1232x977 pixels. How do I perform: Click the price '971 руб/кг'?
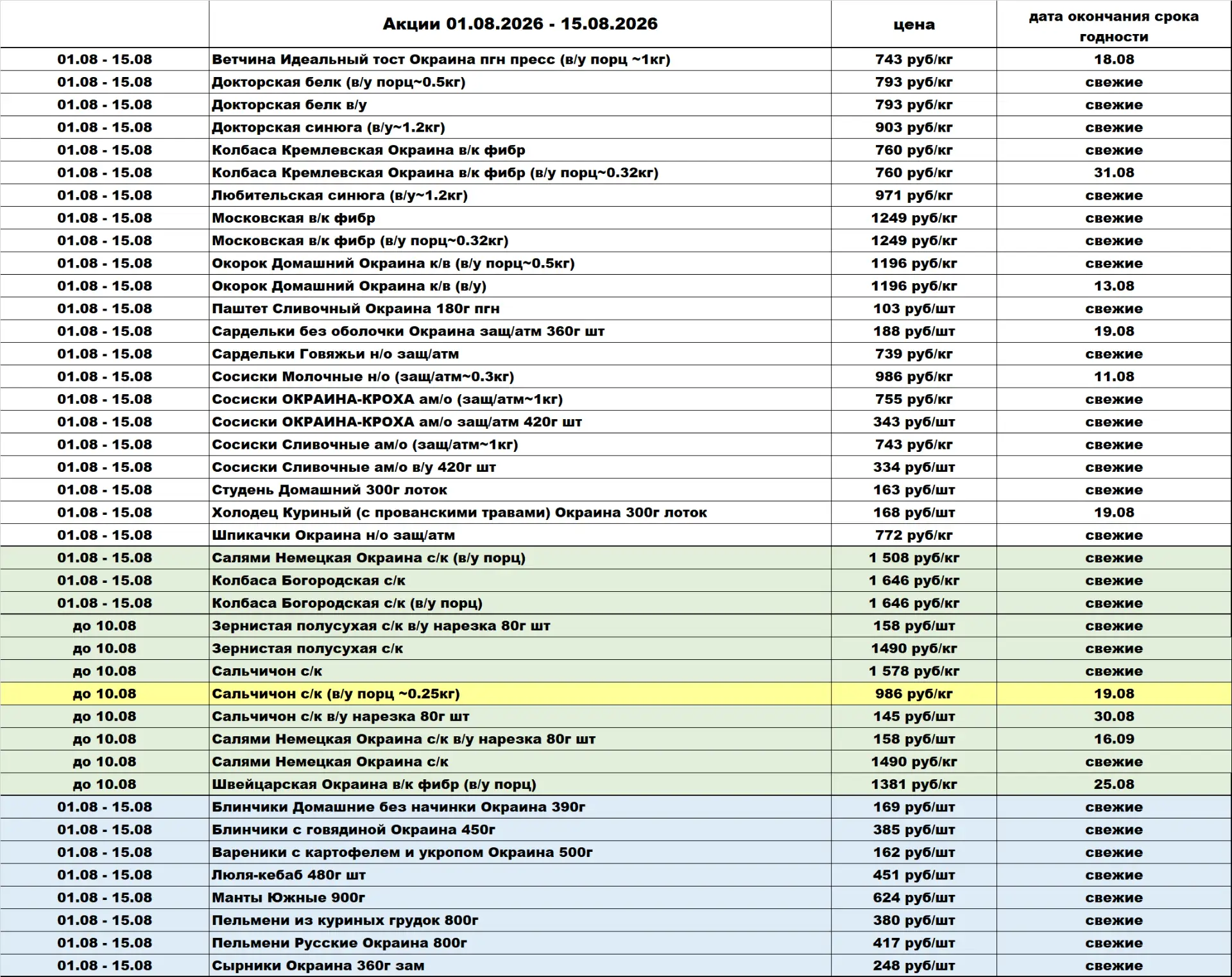coord(914,195)
